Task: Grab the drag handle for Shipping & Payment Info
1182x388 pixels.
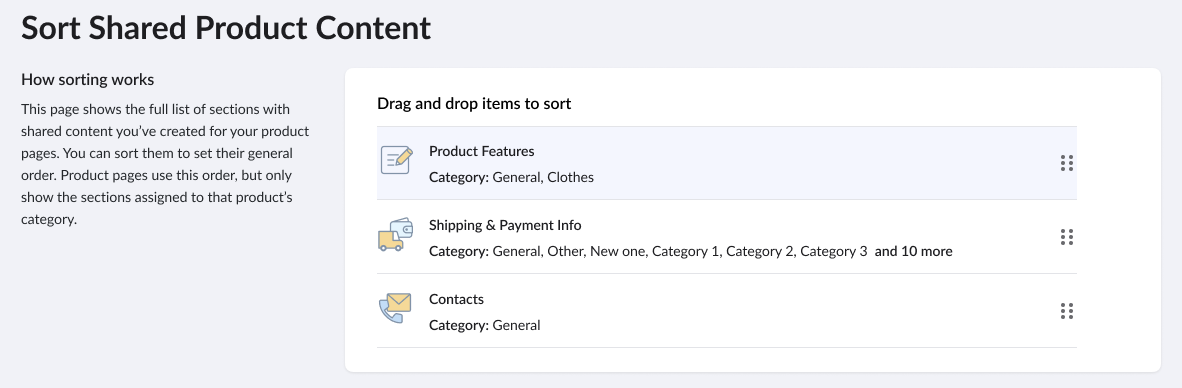Action: pos(1067,237)
